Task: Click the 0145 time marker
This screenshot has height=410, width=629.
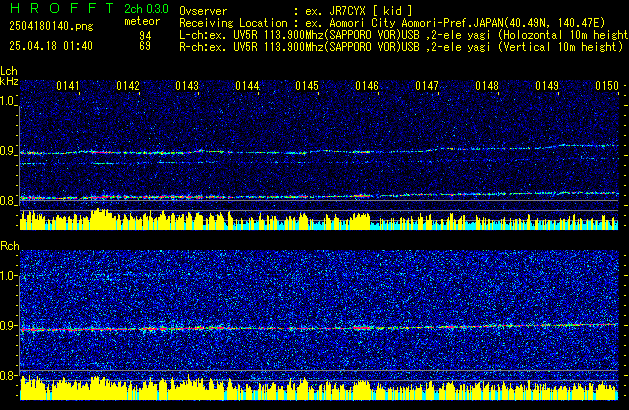Action: point(307,86)
